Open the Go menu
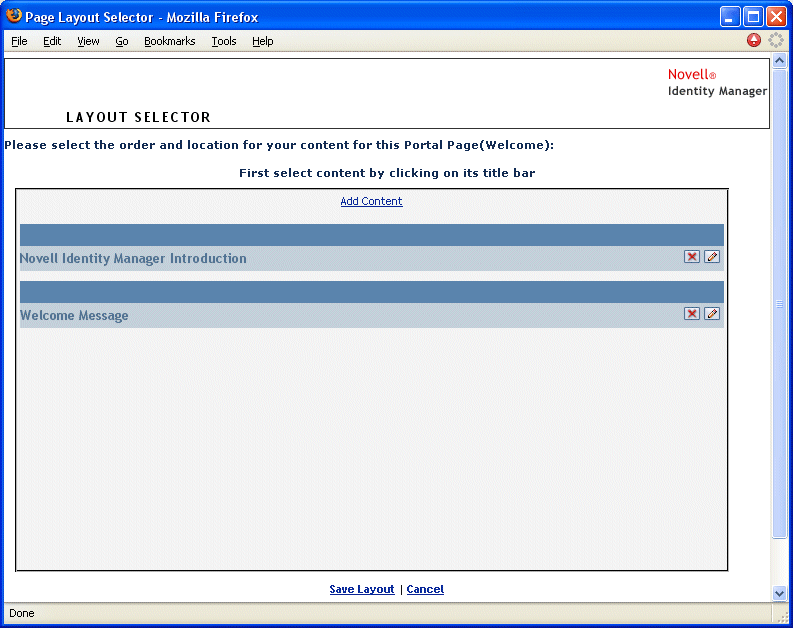This screenshot has width=793, height=628. 122,41
